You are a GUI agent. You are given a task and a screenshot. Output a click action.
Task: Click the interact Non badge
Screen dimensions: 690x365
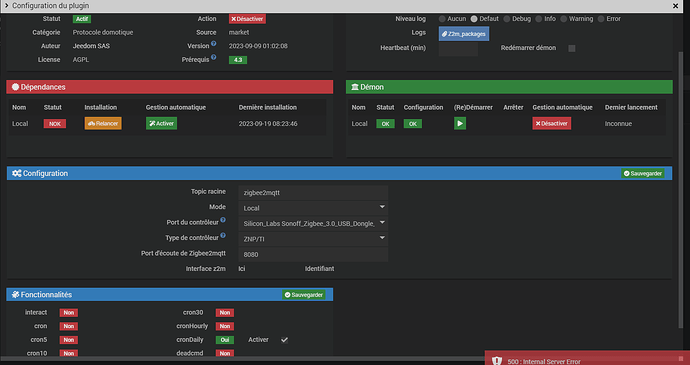69,313
